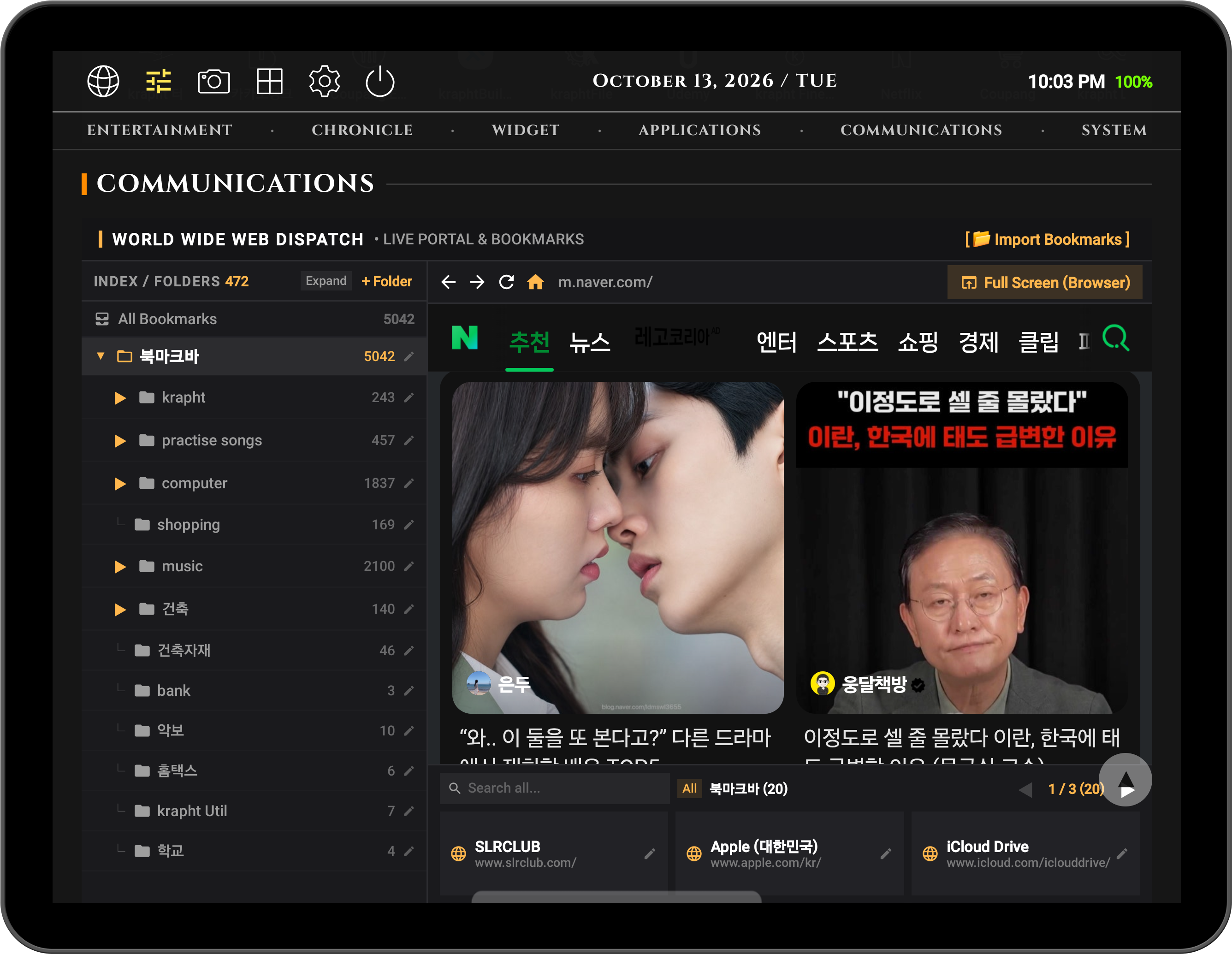
Task: Expand the 건축 folder
Action: (x=120, y=609)
